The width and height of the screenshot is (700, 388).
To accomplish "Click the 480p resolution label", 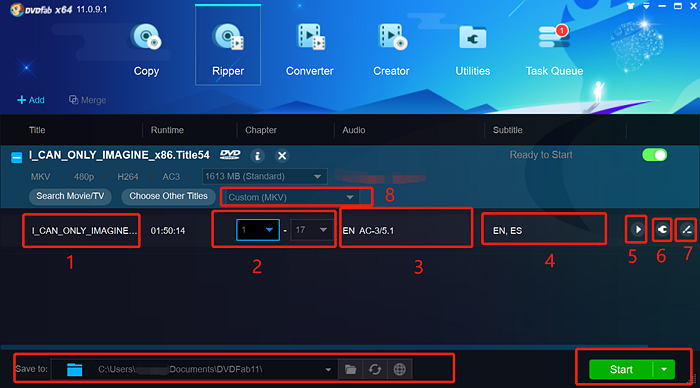I will pos(84,177).
